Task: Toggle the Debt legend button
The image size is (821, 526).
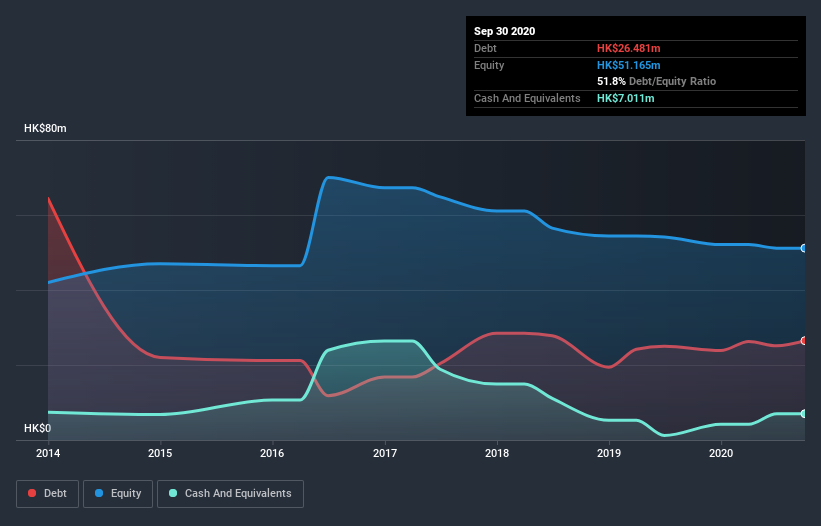Action: point(47,494)
